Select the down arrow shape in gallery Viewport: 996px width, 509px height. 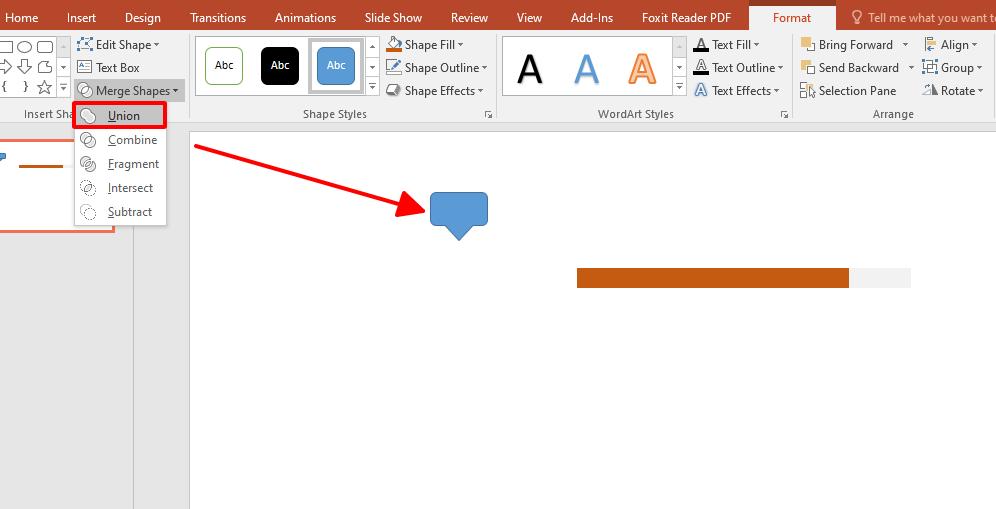tap(25, 67)
